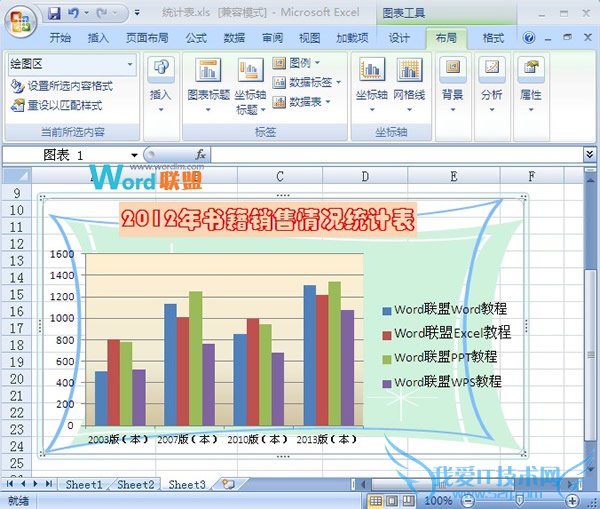Viewport: 600px width, 509px height.
Task: Click 设置所选内容格式
Action: 62,86
